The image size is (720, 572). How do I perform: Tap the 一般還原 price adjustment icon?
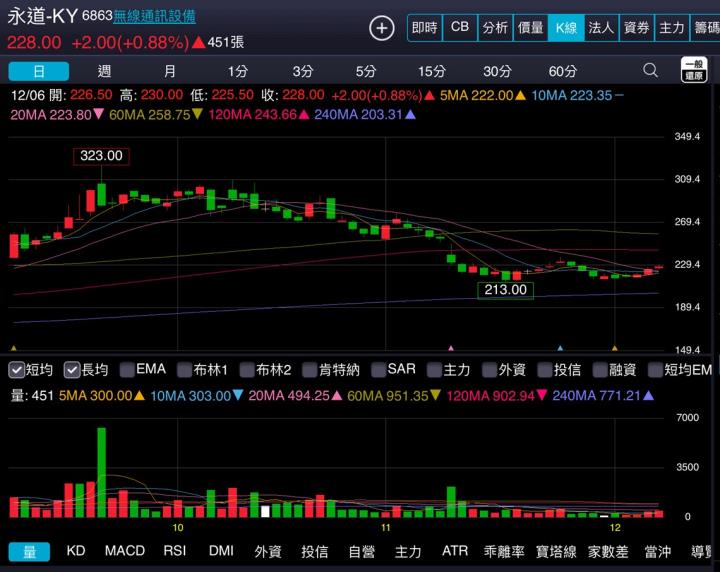(x=694, y=70)
